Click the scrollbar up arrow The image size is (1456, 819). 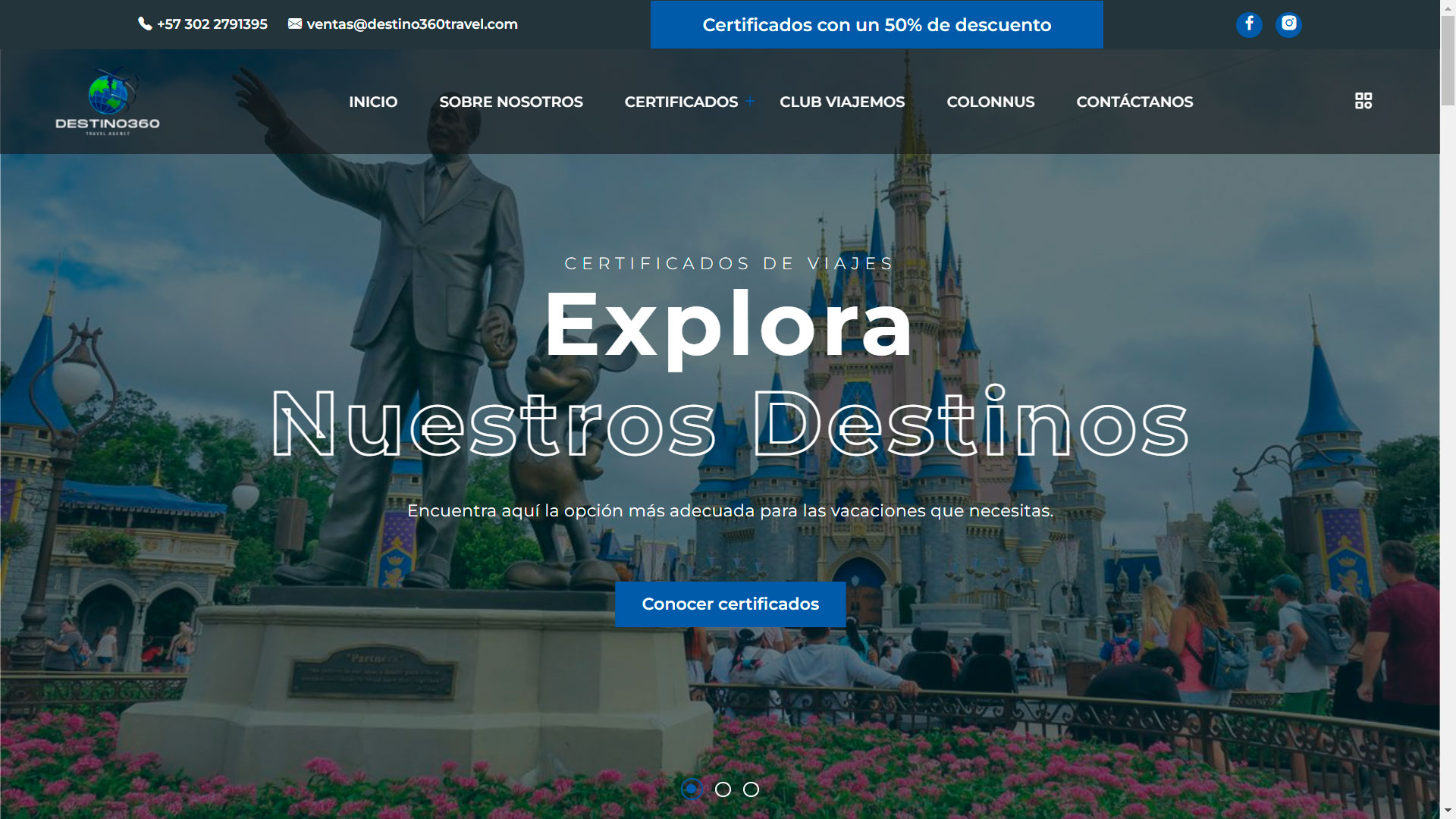pos(1448,6)
